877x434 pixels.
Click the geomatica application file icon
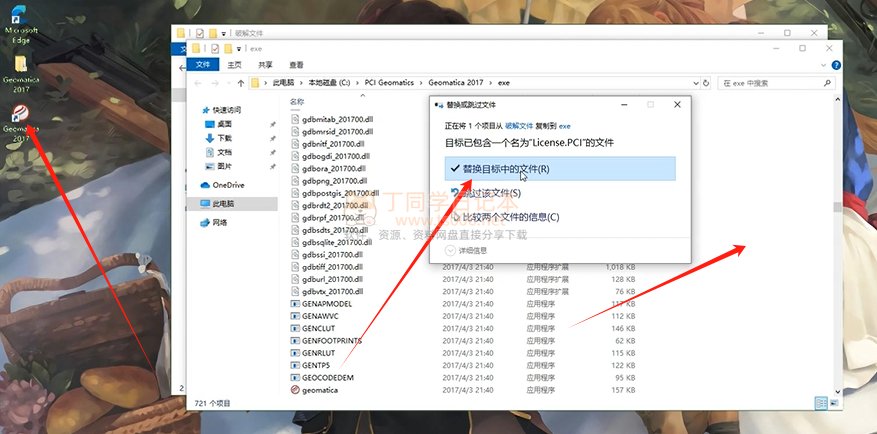(294, 390)
